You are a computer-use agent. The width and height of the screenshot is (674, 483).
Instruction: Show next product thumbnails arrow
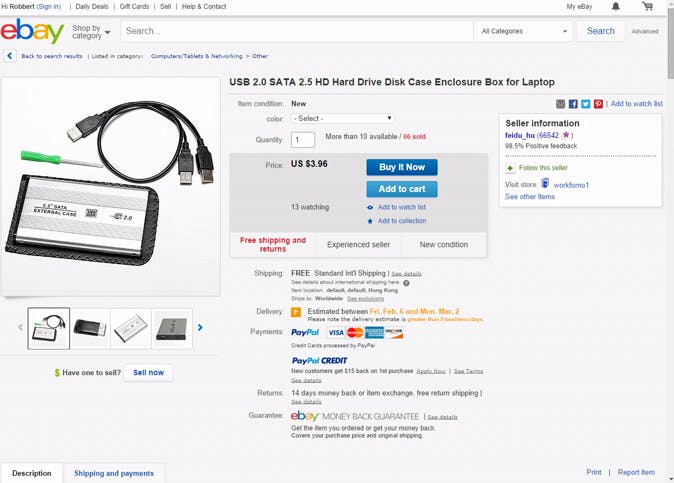pos(200,327)
